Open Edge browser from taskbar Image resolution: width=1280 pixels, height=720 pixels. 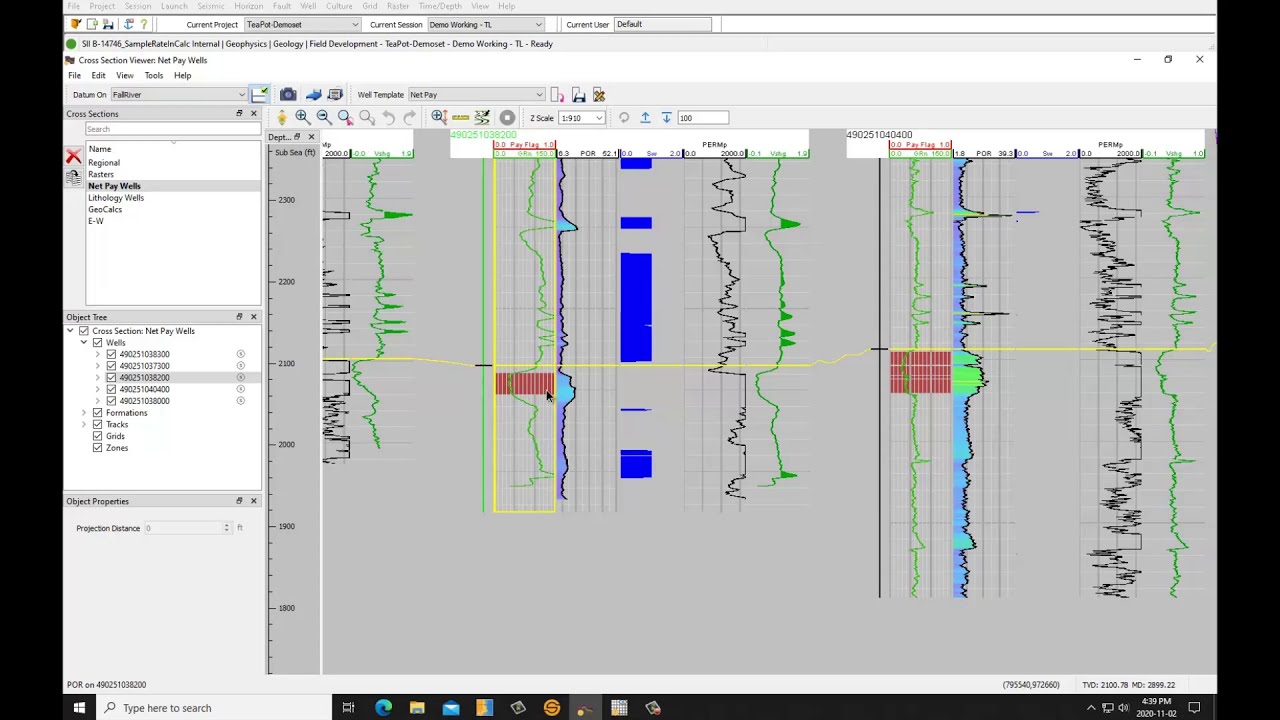[x=383, y=708]
